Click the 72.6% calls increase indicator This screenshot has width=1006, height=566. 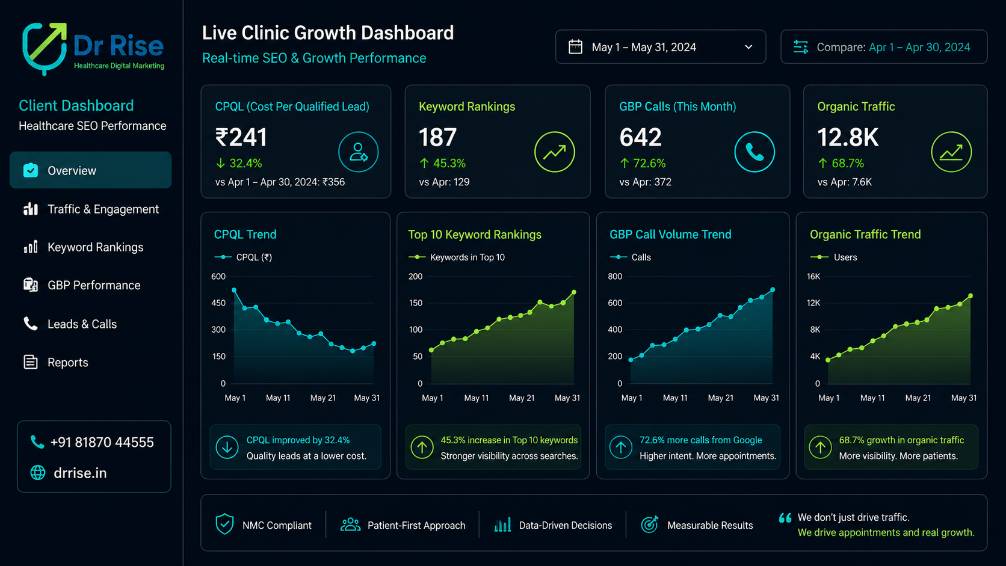[x=642, y=163]
